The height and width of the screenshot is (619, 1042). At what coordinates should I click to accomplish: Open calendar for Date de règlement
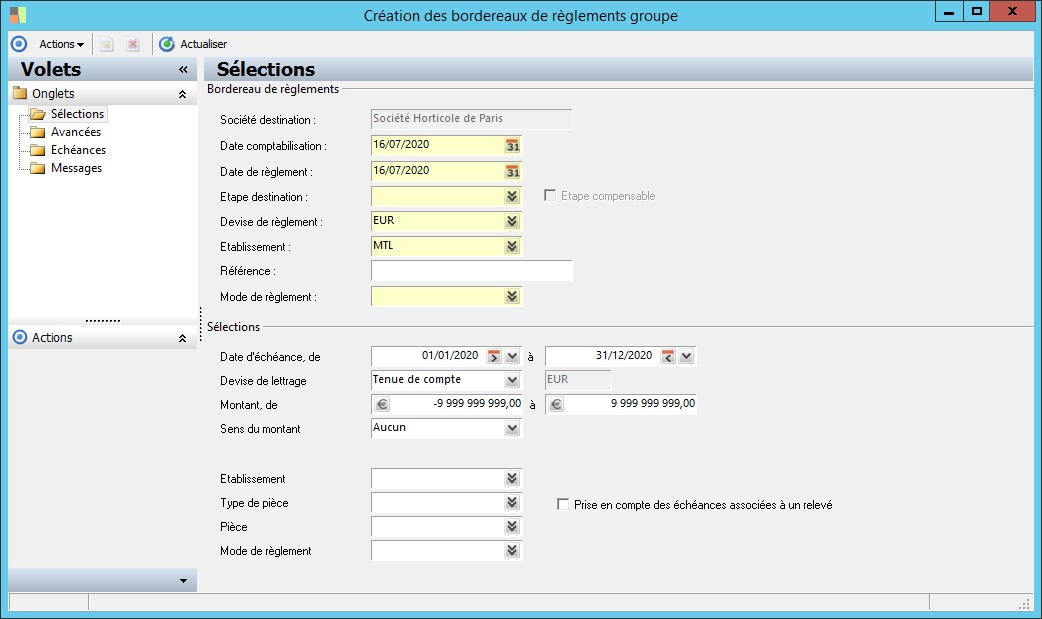point(512,172)
